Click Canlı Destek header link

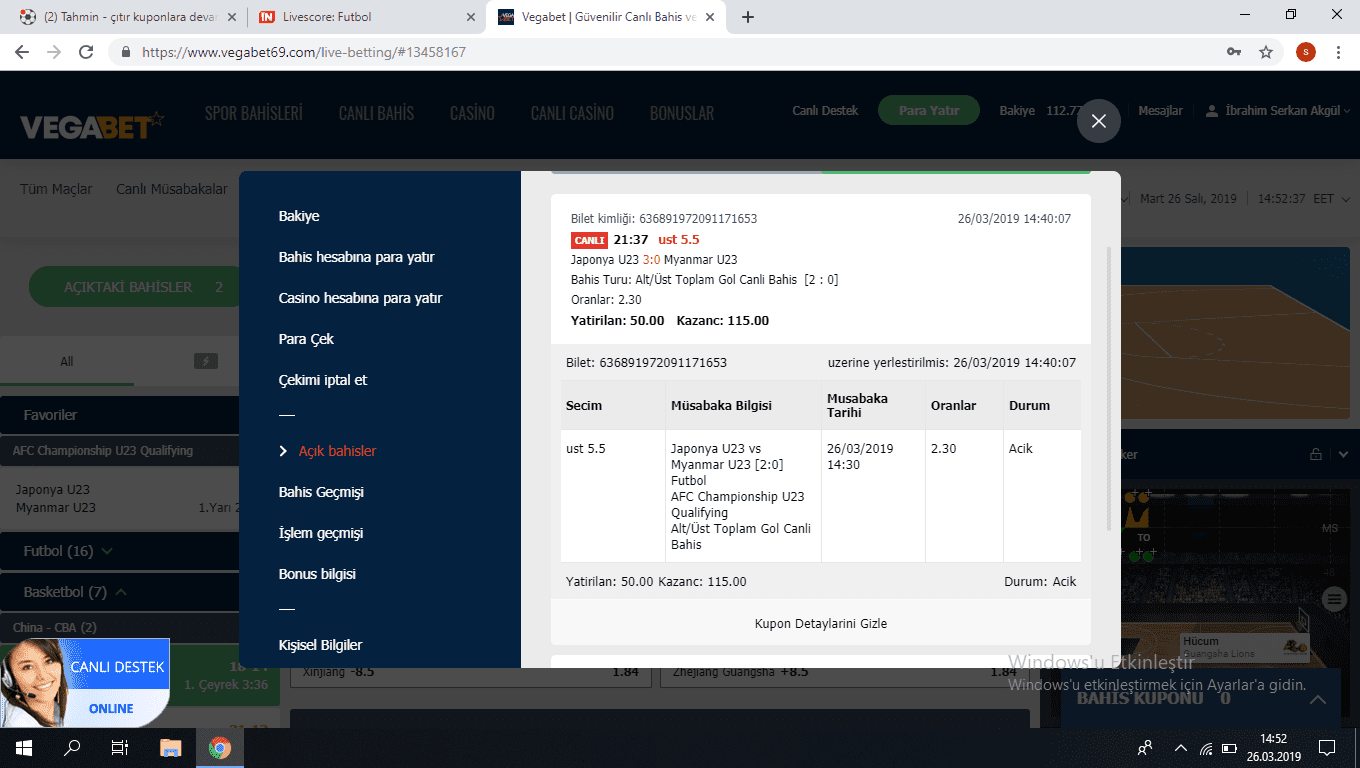tap(825, 111)
